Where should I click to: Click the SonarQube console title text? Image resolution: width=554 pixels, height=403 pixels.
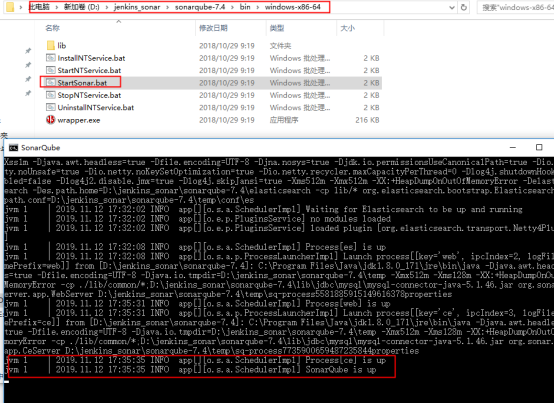point(40,148)
